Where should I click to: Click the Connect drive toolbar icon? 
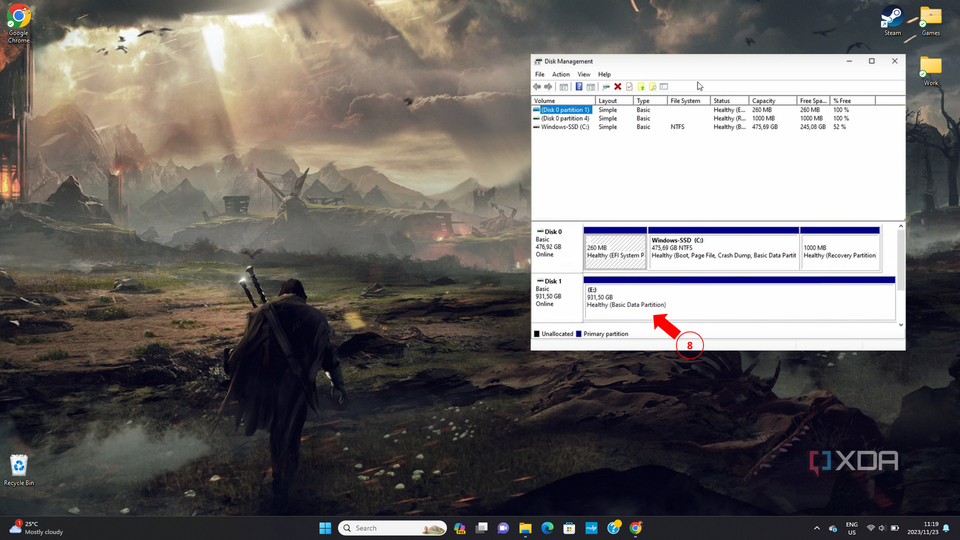coord(606,87)
